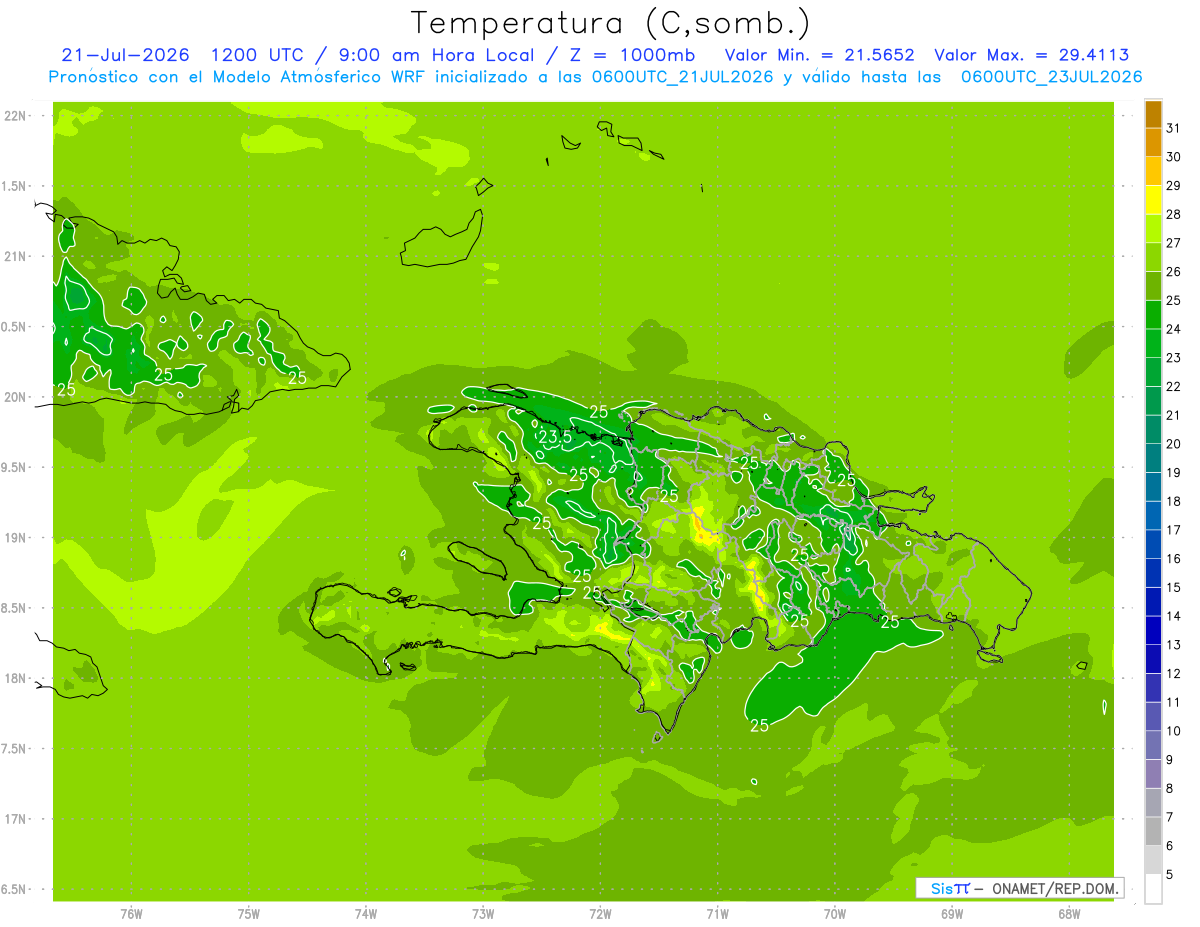Click the Valor Max. = 29.4113 readout

(x=1031, y=55)
